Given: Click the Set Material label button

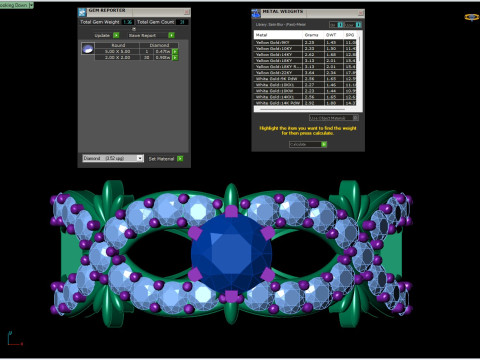Looking at the screenshot, I should [x=161, y=159].
